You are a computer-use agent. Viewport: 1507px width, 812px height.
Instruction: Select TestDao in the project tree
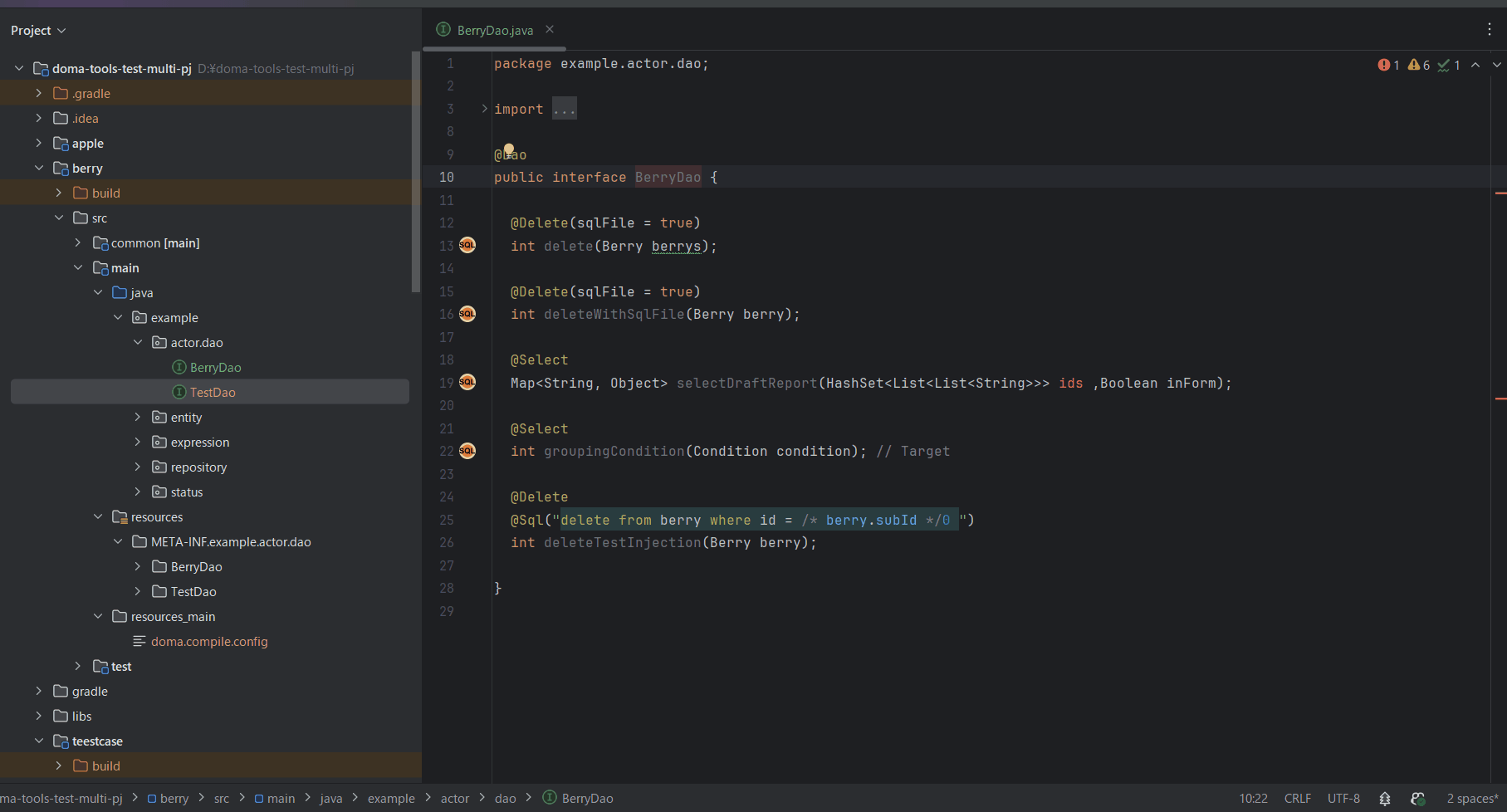[213, 393]
